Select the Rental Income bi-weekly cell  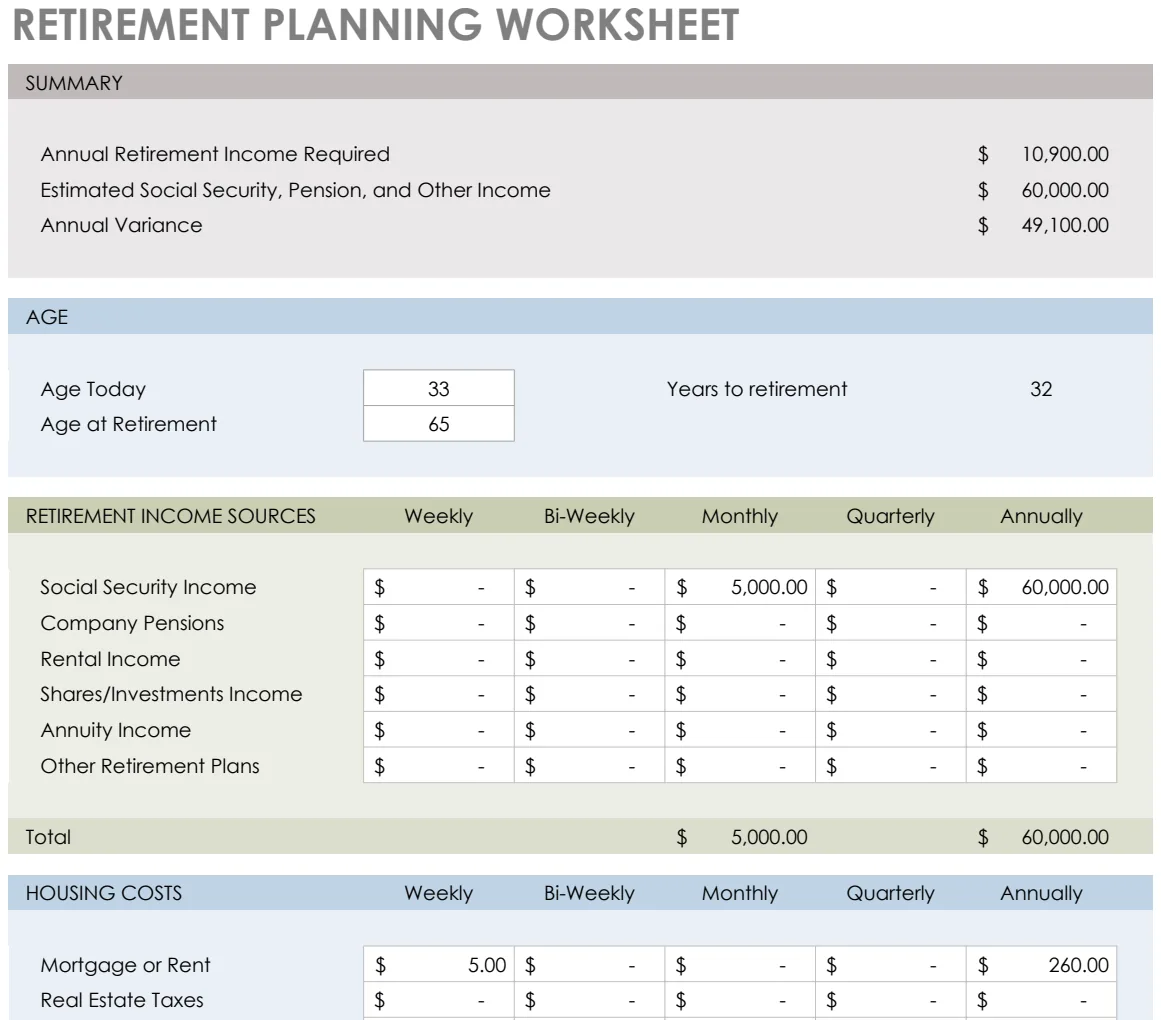[589, 658]
